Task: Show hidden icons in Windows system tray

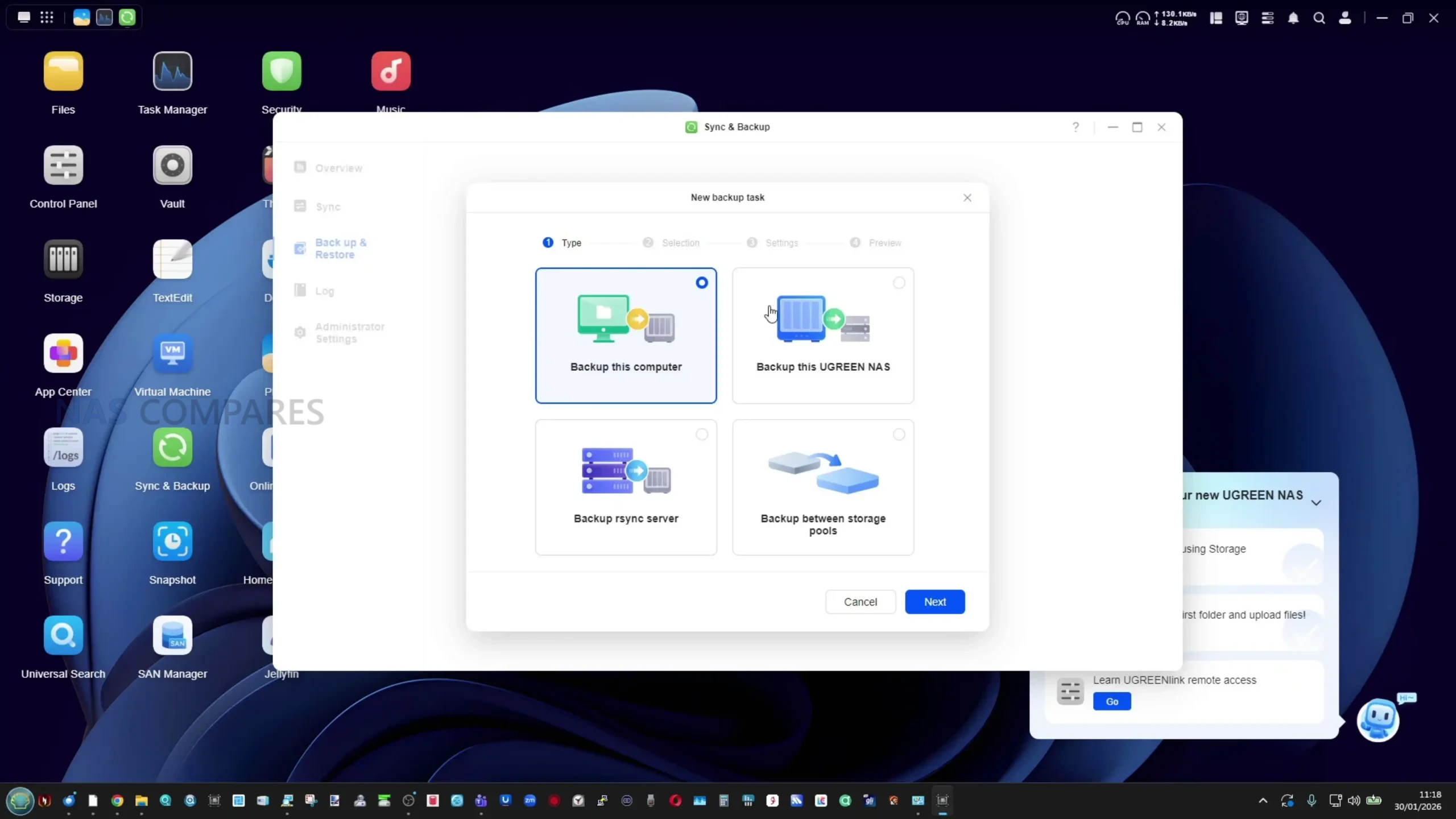Action: (1263, 801)
